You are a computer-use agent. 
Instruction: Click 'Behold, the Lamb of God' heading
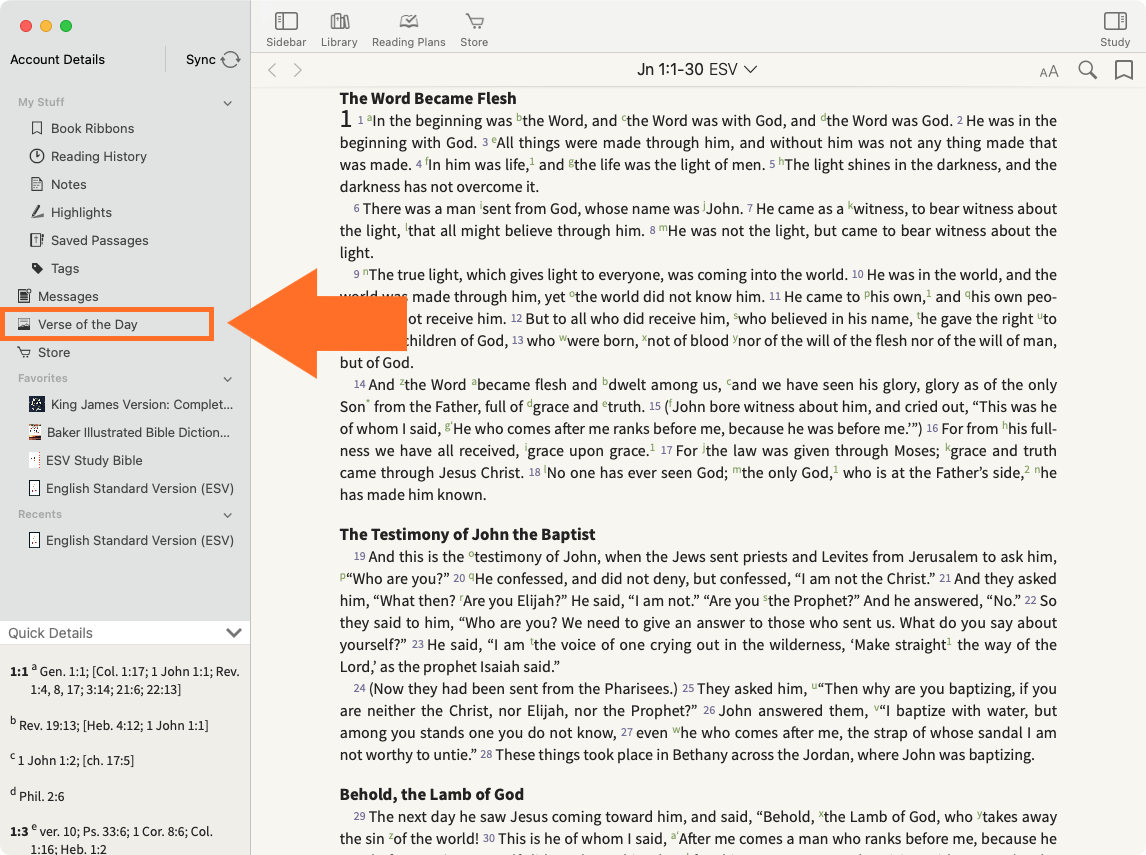click(431, 794)
